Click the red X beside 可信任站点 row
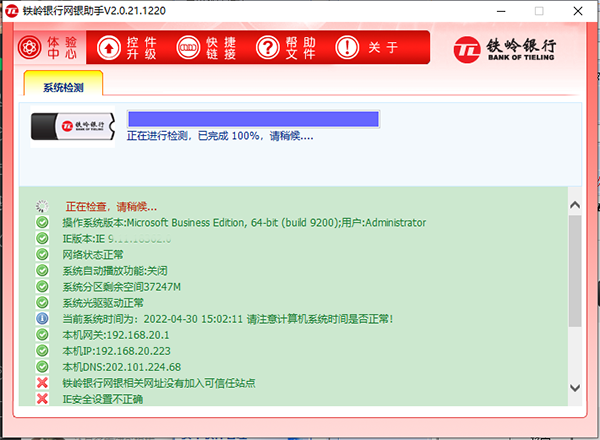This screenshot has height=440, width=600. (42, 383)
